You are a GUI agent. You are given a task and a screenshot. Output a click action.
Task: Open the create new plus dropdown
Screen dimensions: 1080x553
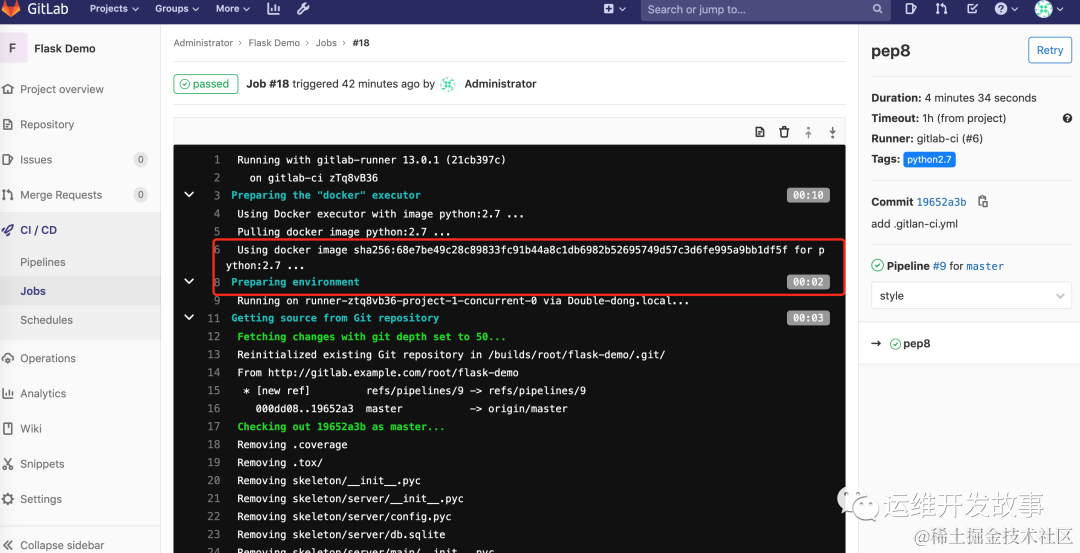[614, 9]
